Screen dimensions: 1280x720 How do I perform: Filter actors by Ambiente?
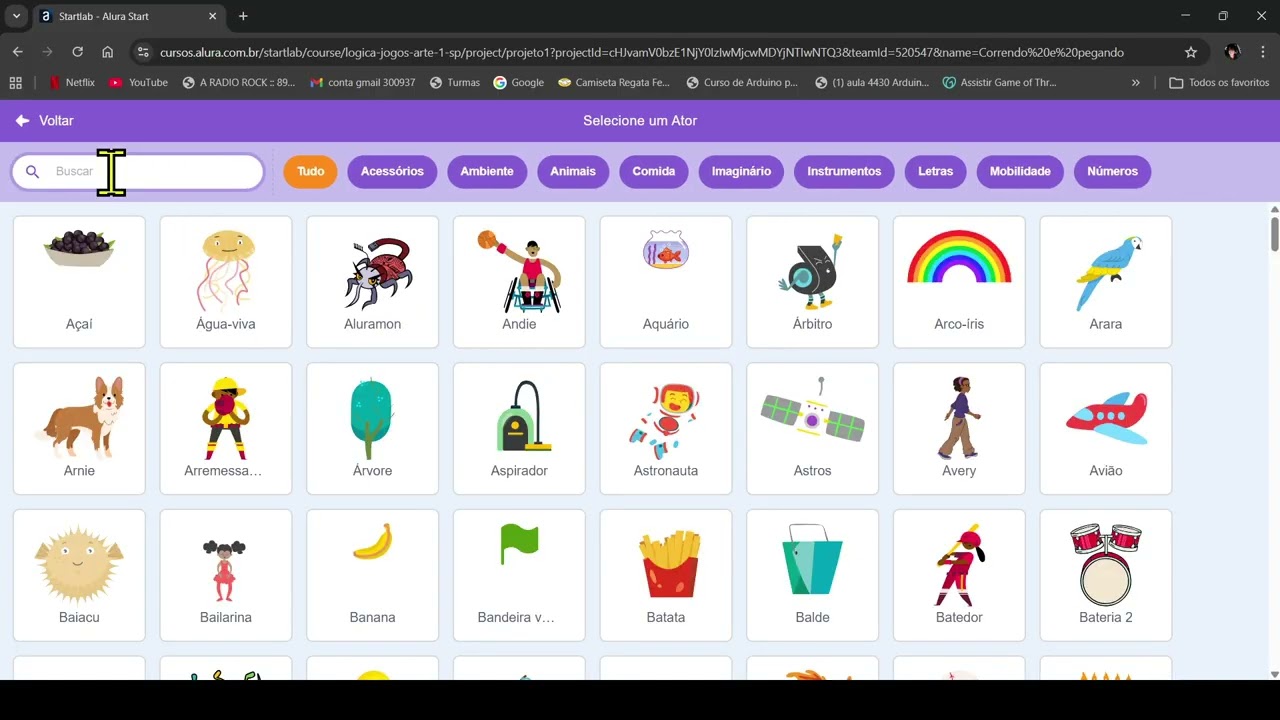coord(487,171)
